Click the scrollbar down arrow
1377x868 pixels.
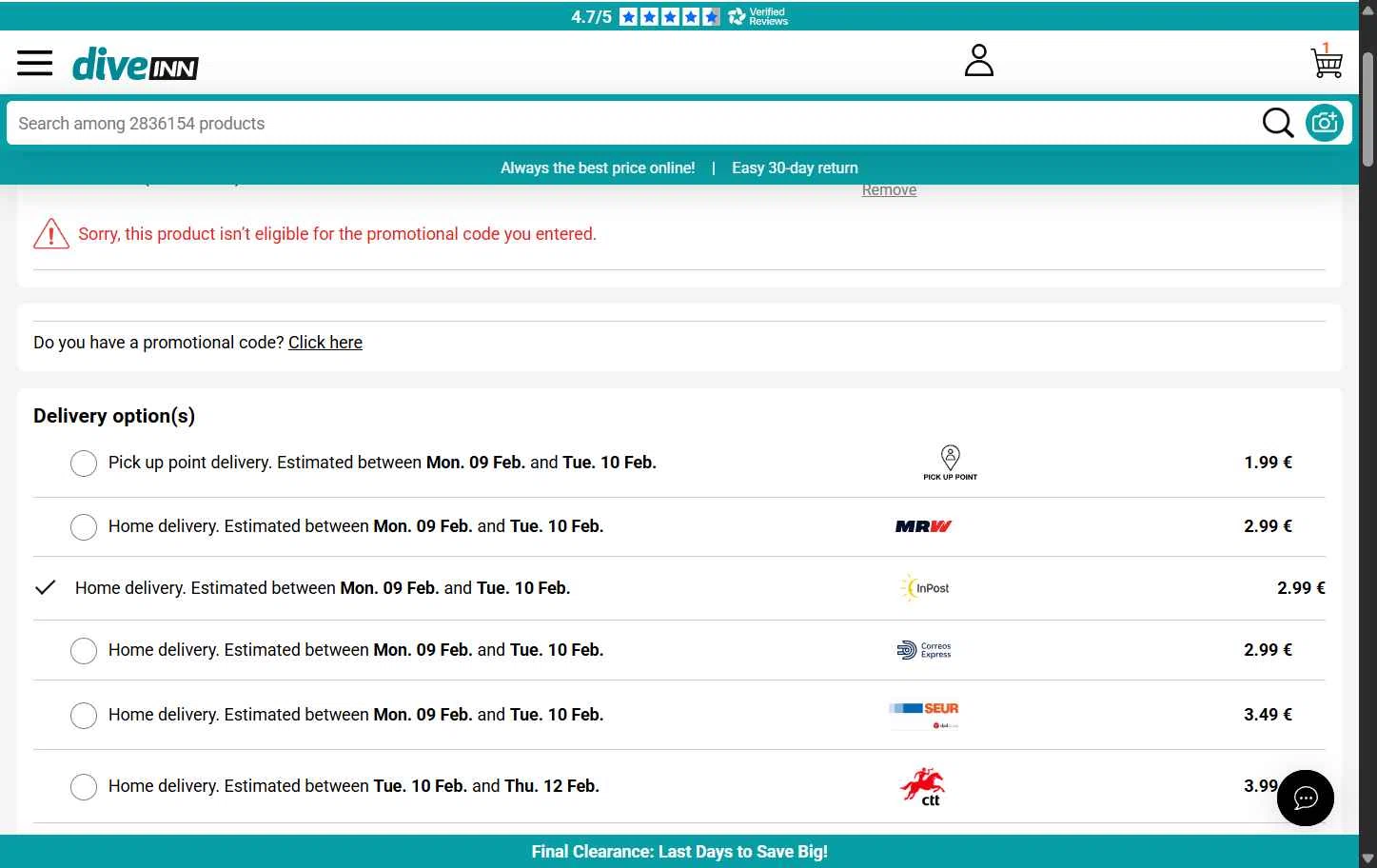(1367, 858)
